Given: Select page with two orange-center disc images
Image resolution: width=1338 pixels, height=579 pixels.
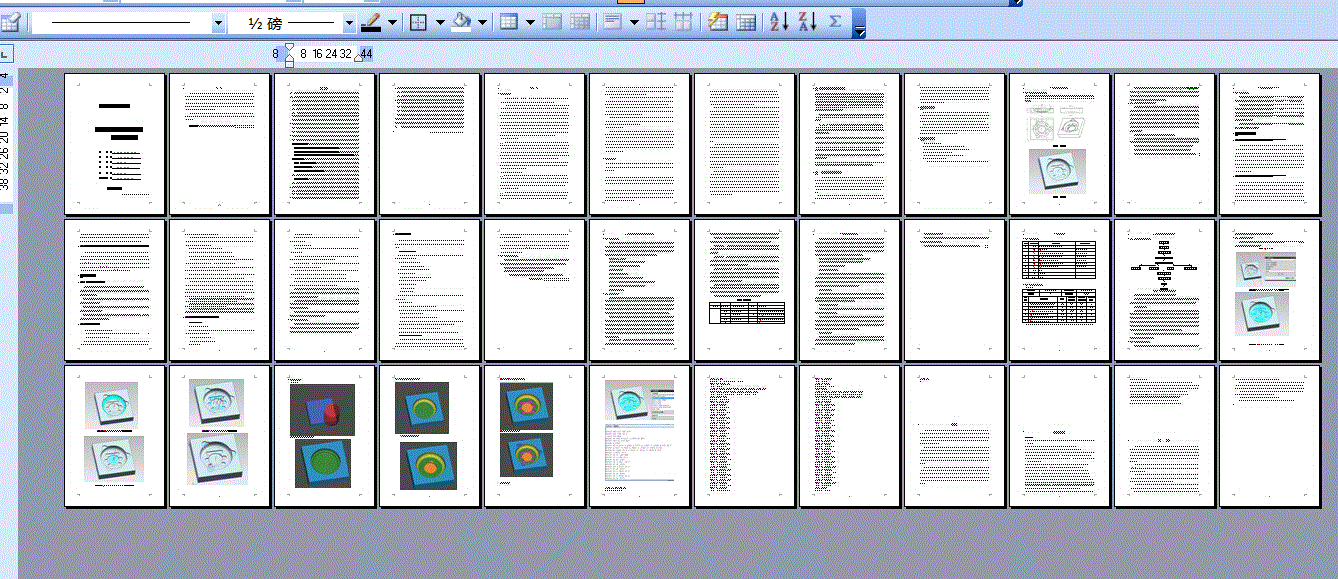Looking at the screenshot, I should tap(535, 436).
